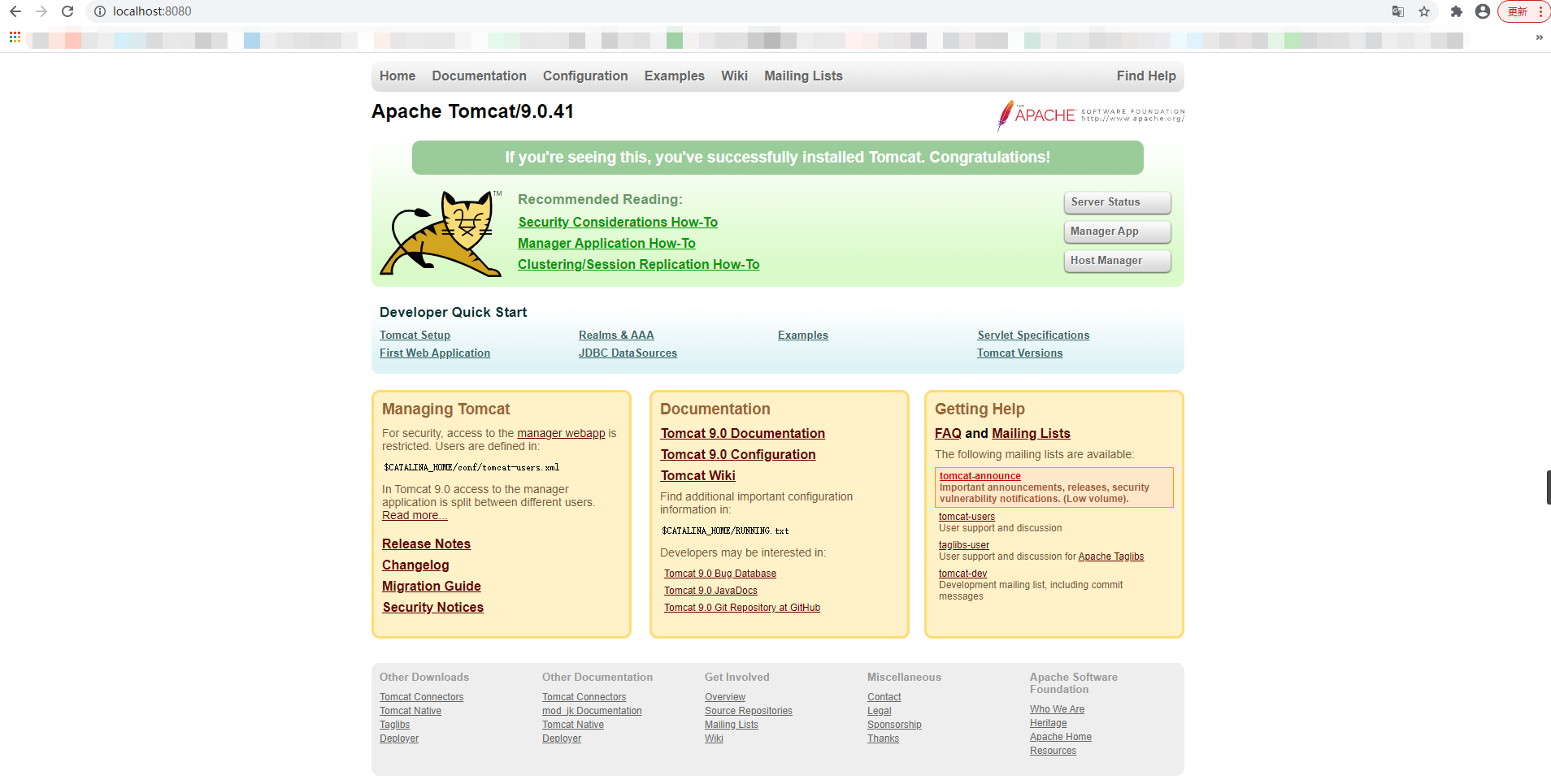Click the Server Status button

coord(1118,202)
